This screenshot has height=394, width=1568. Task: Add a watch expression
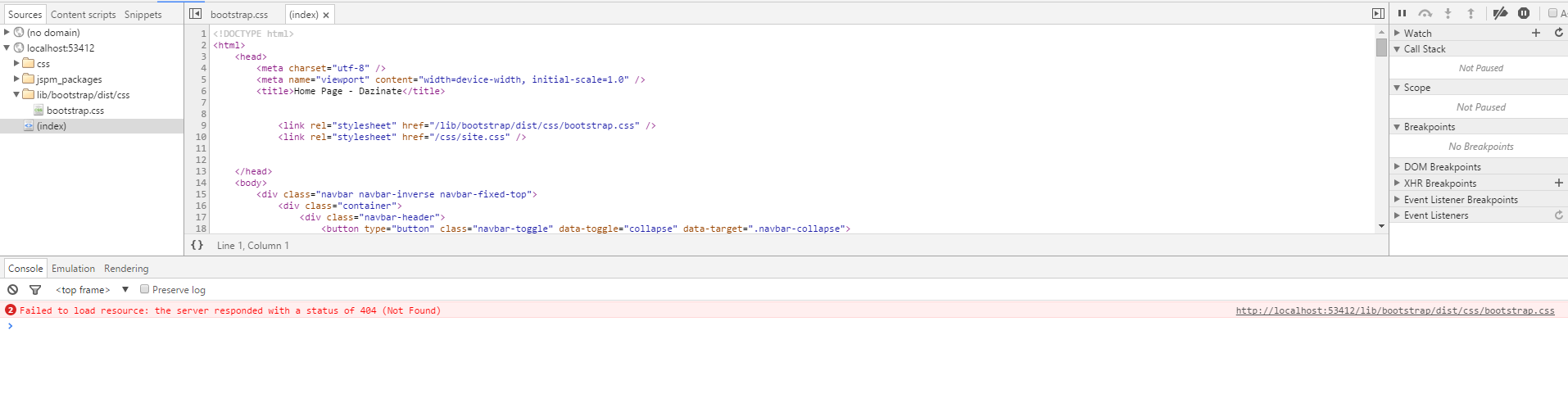[1536, 33]
